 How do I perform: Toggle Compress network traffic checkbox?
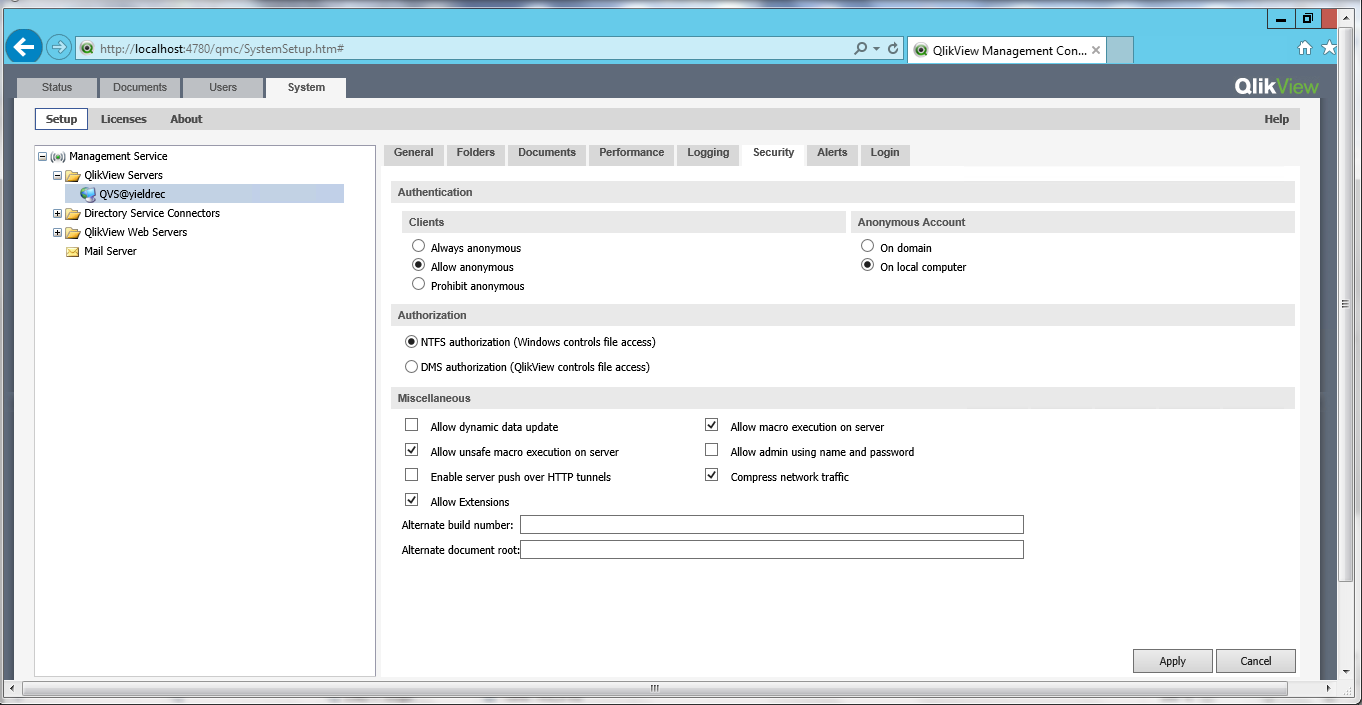point(711,475)
